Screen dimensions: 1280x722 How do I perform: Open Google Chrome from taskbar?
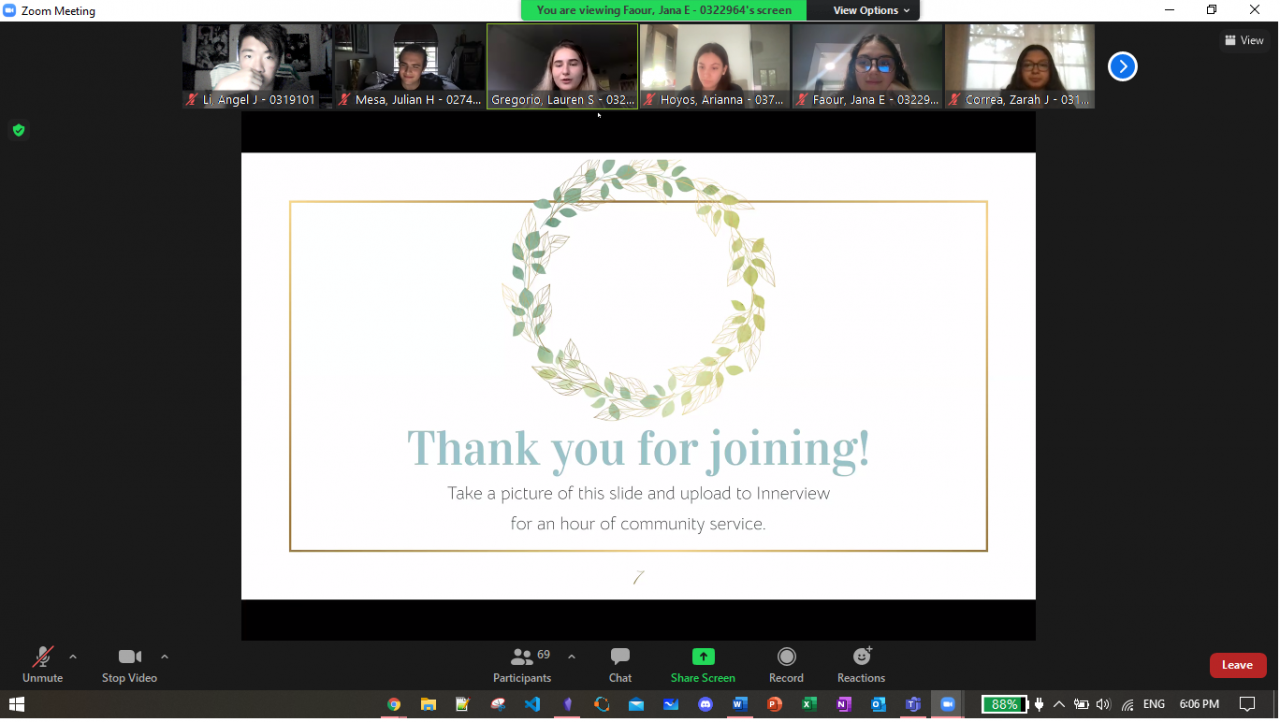click(394, 705)
